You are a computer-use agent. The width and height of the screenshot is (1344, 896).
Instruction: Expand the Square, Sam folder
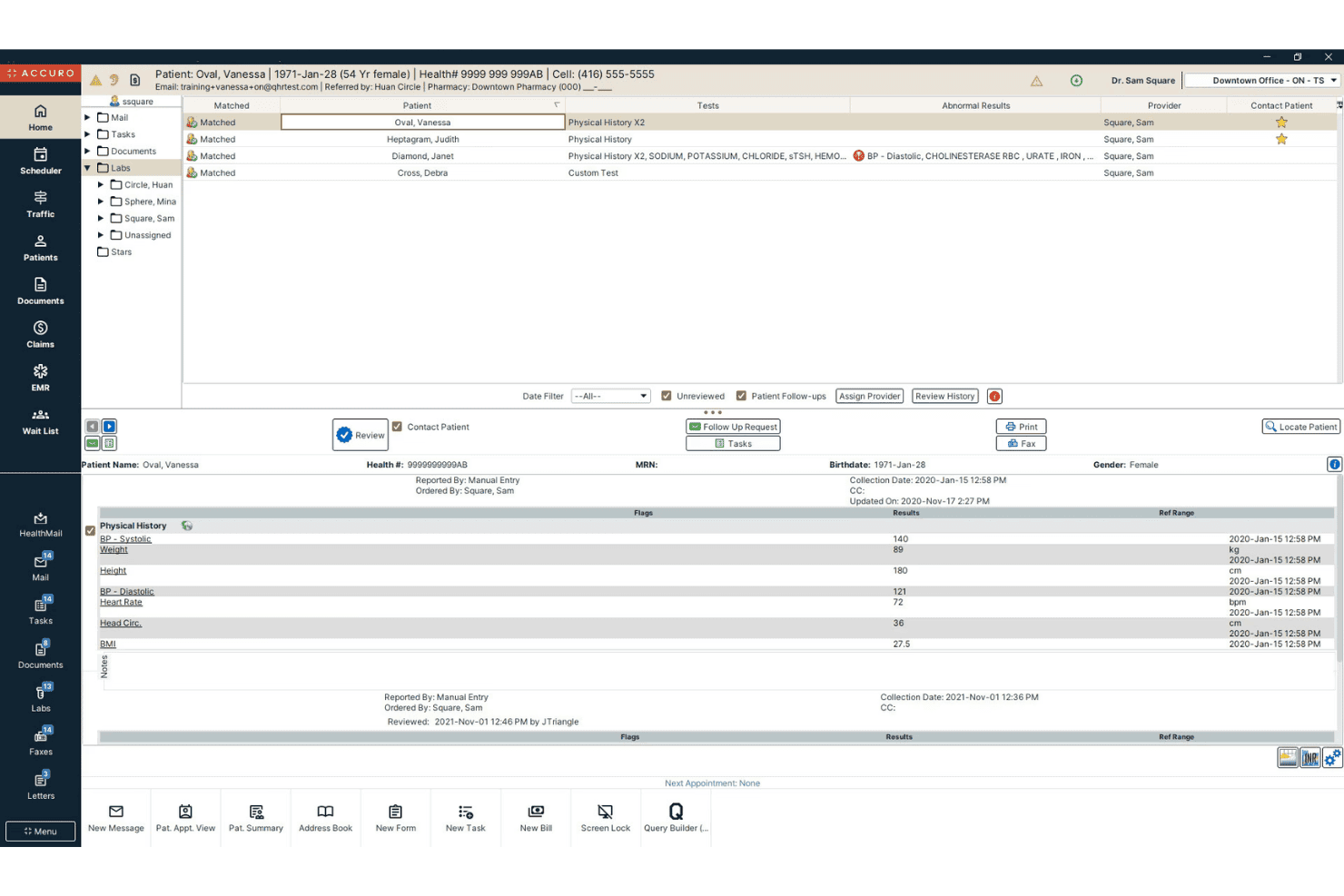[101, 218]
